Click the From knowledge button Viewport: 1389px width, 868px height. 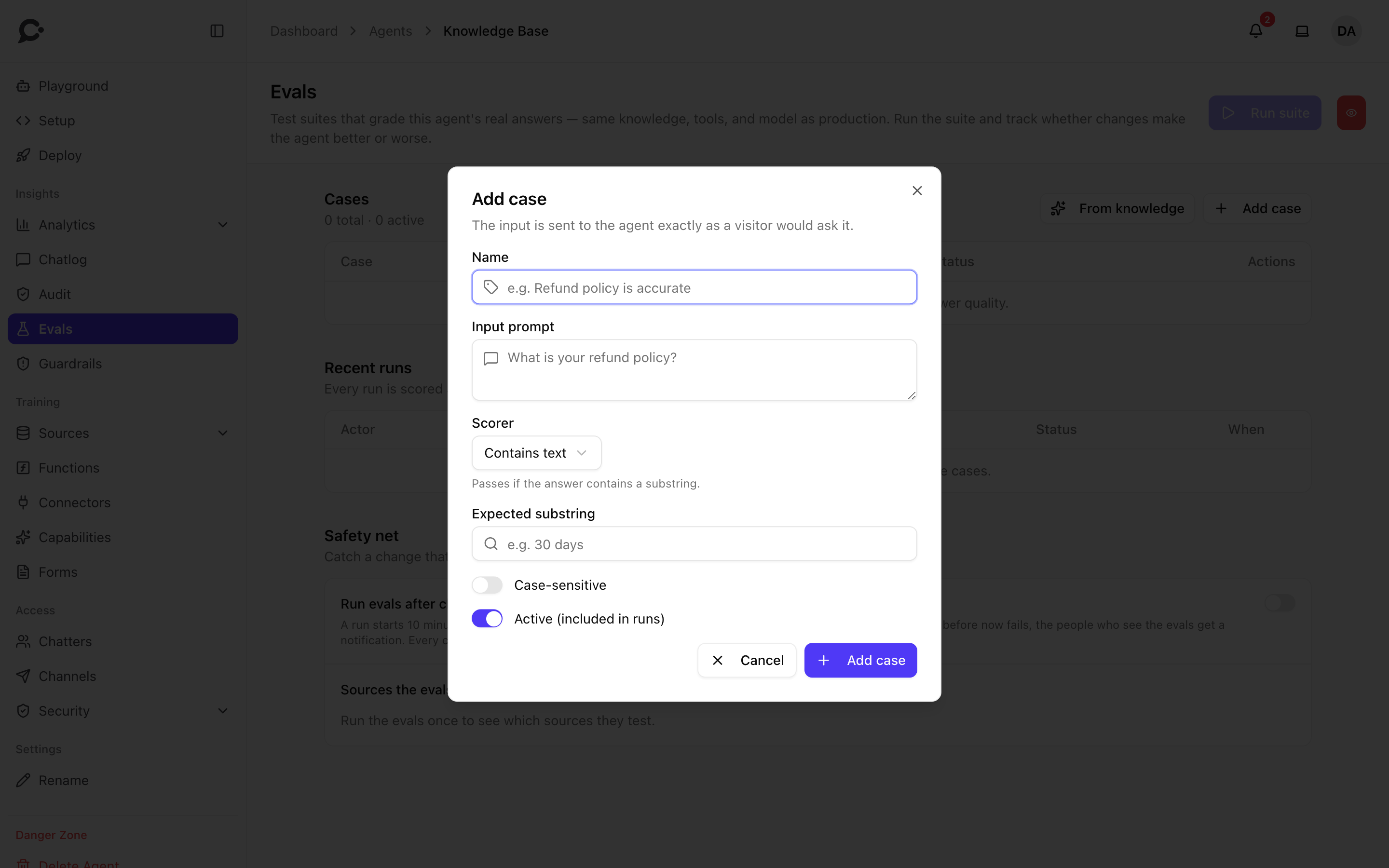(1117, 208)
